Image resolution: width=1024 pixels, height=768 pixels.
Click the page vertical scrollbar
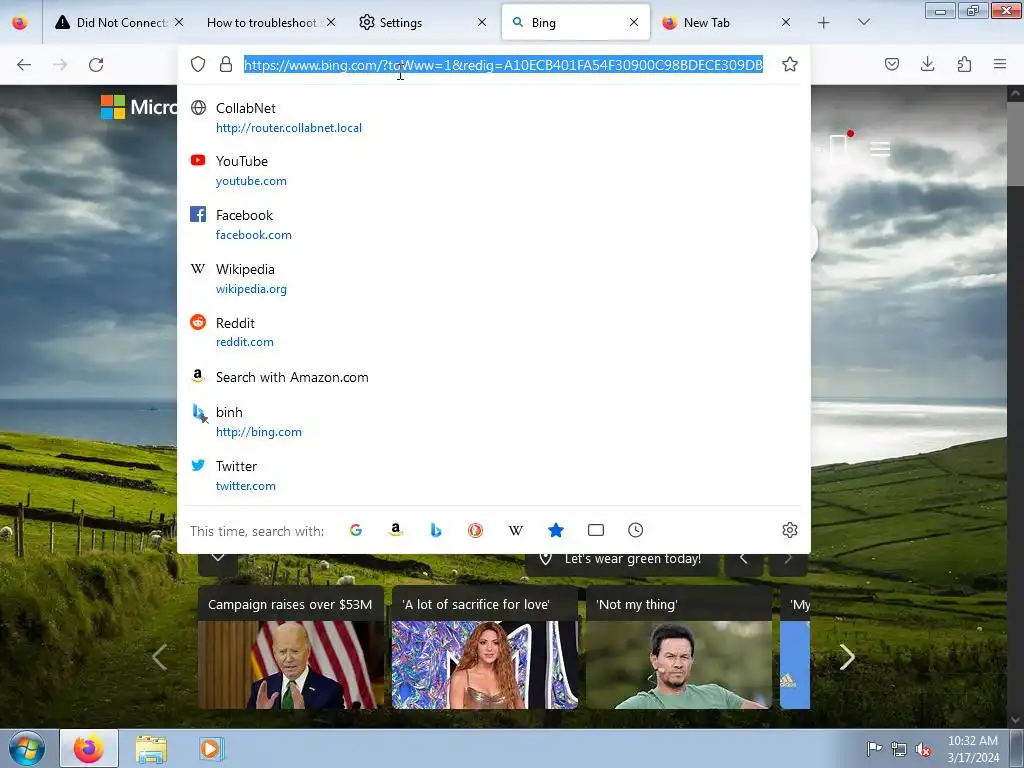point(1015,405)
